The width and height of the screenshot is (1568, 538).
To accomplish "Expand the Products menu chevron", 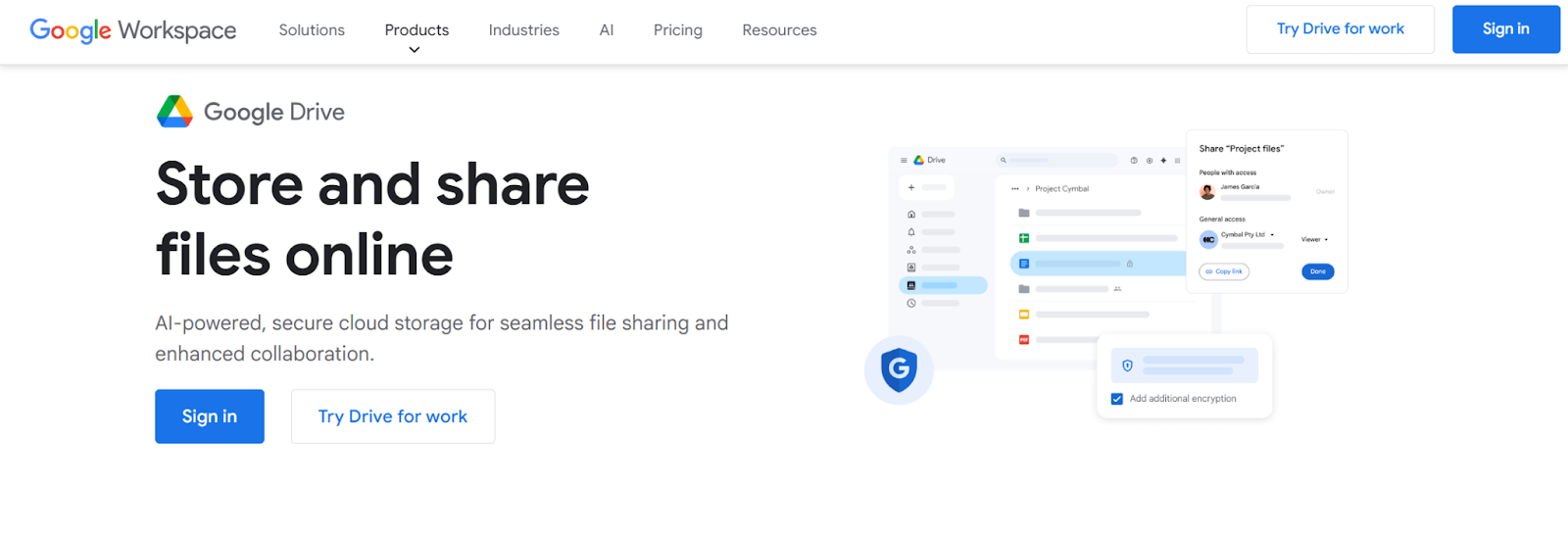I will coord(415,50).
